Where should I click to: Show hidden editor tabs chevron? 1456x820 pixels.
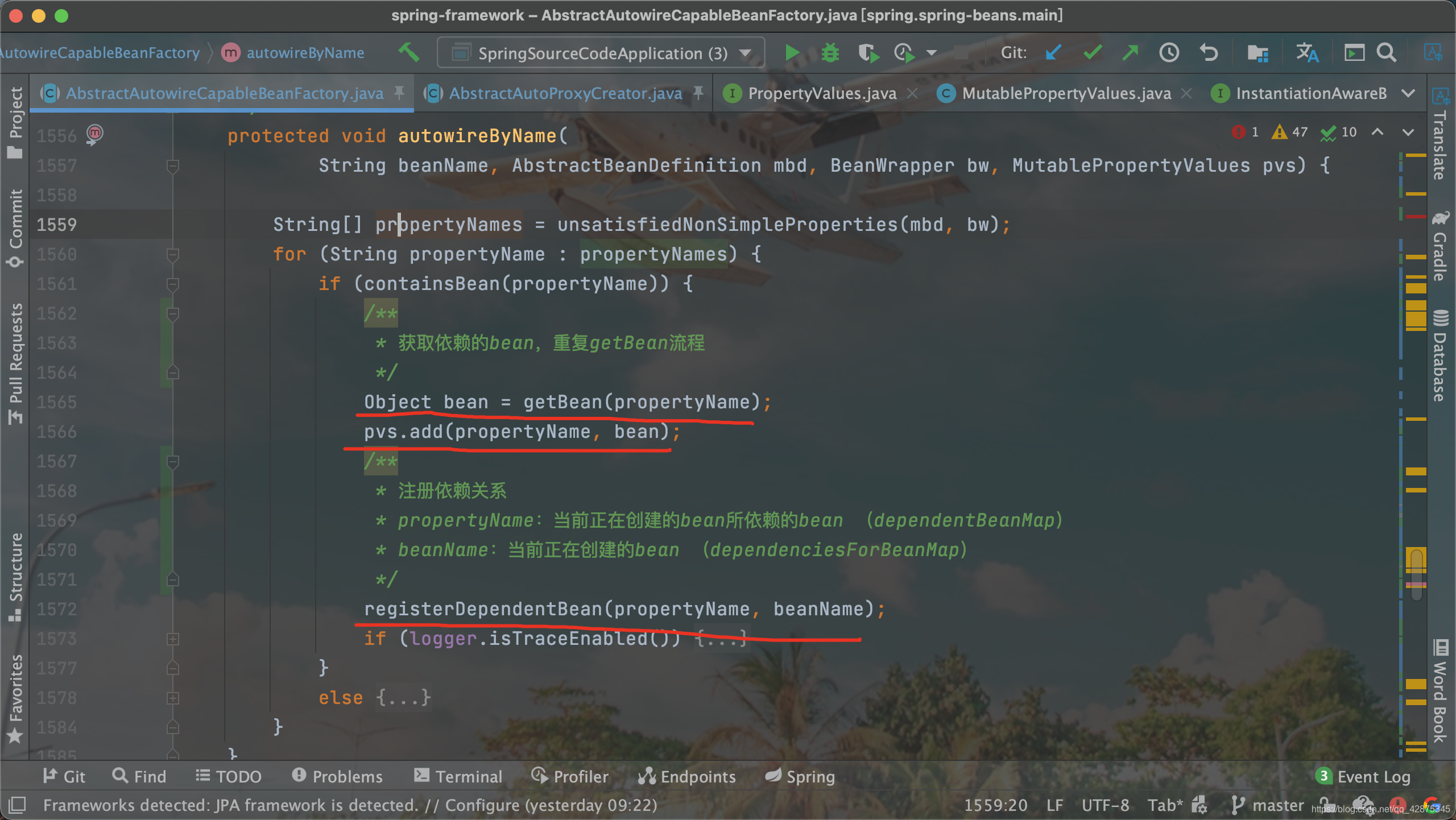[1408, 93]
